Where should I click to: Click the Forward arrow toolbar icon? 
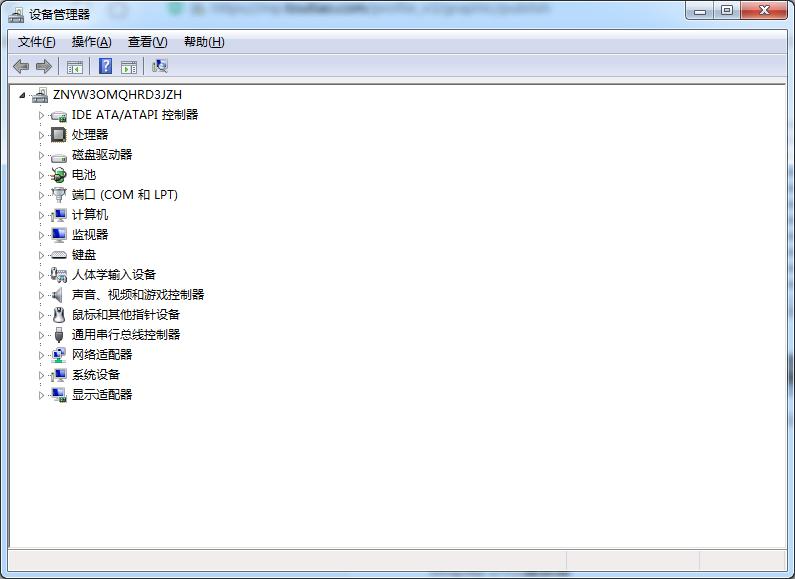click(x=44, y=66)
